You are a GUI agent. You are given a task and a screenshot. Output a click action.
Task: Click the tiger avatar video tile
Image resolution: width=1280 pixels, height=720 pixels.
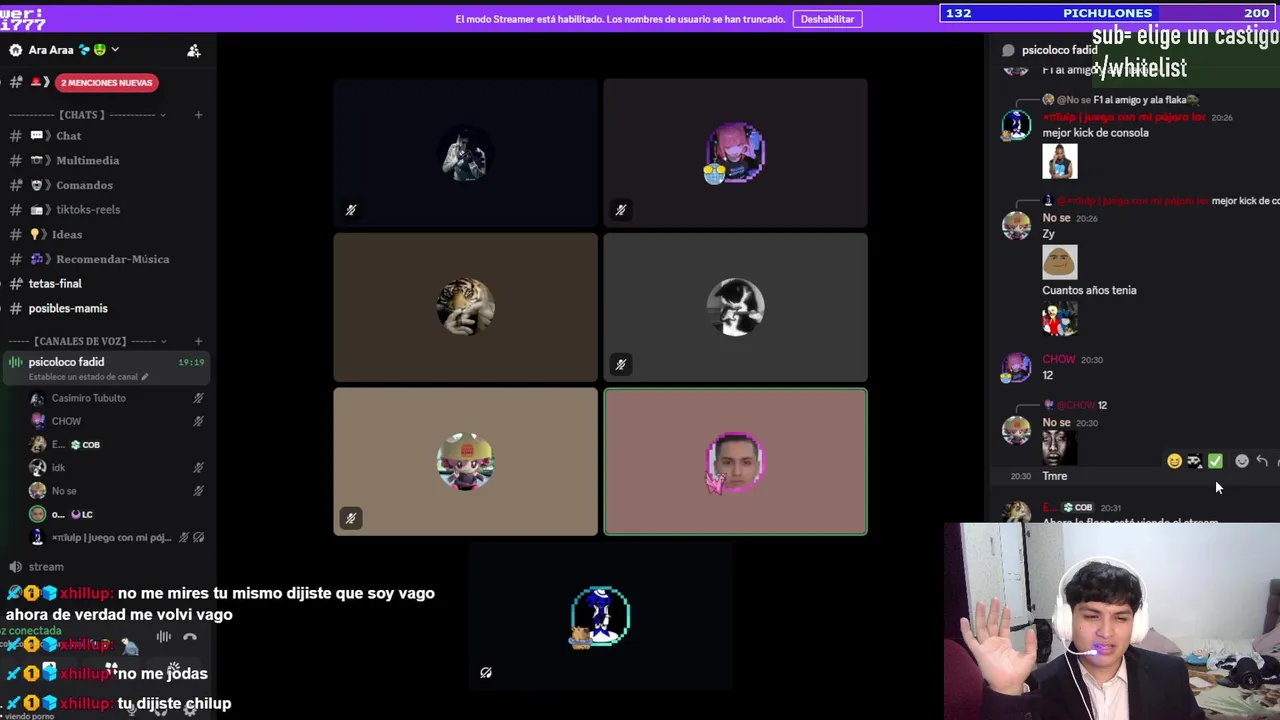pyautogui.click(x=465, y=307)
